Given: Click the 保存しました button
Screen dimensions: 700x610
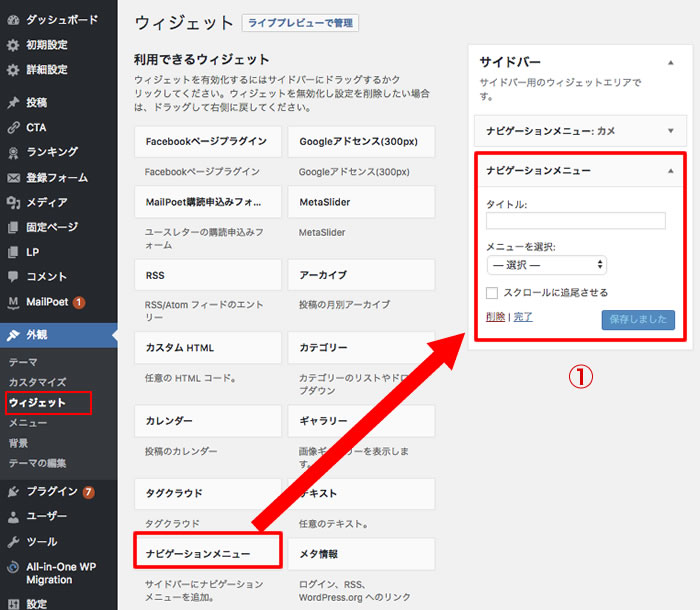Looking at the screenshot, I should [x=638, y=320].
